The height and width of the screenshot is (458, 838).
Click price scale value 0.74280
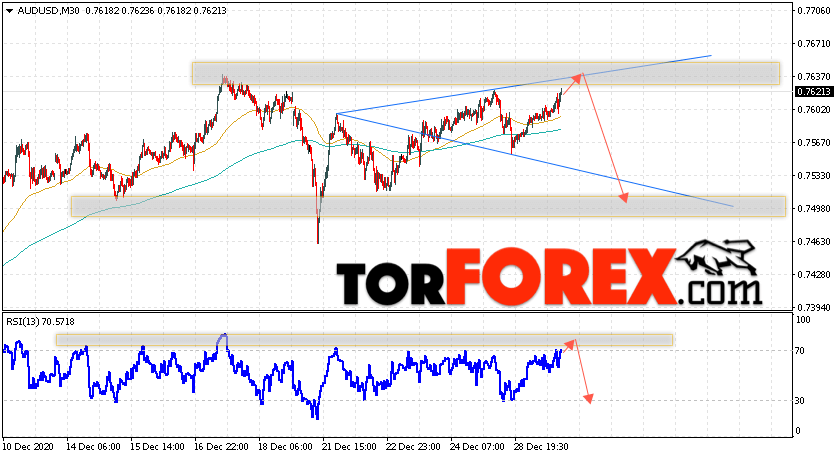pyautogui.click(x=814, y=275)
